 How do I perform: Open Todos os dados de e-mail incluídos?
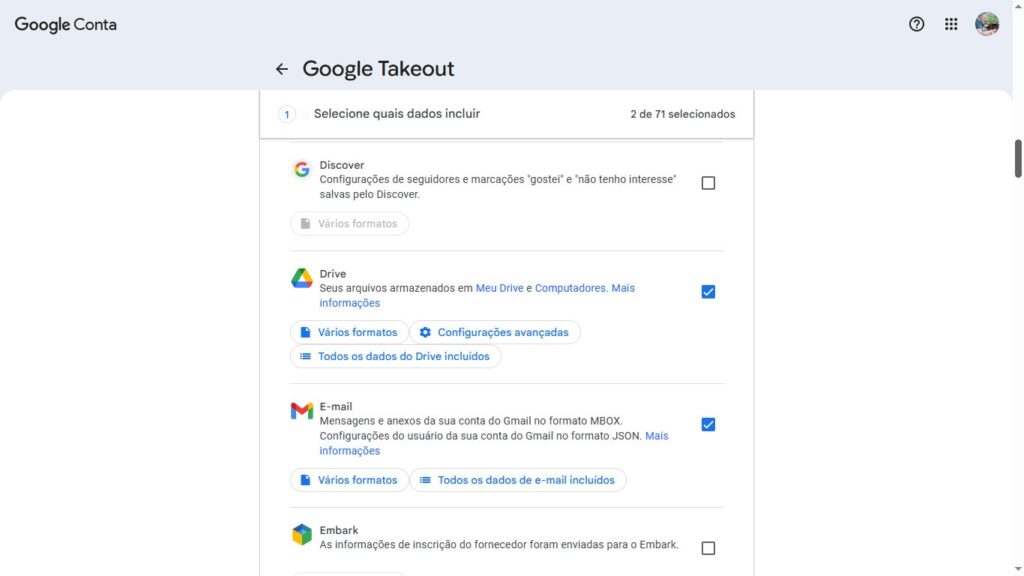coord(517,480)
